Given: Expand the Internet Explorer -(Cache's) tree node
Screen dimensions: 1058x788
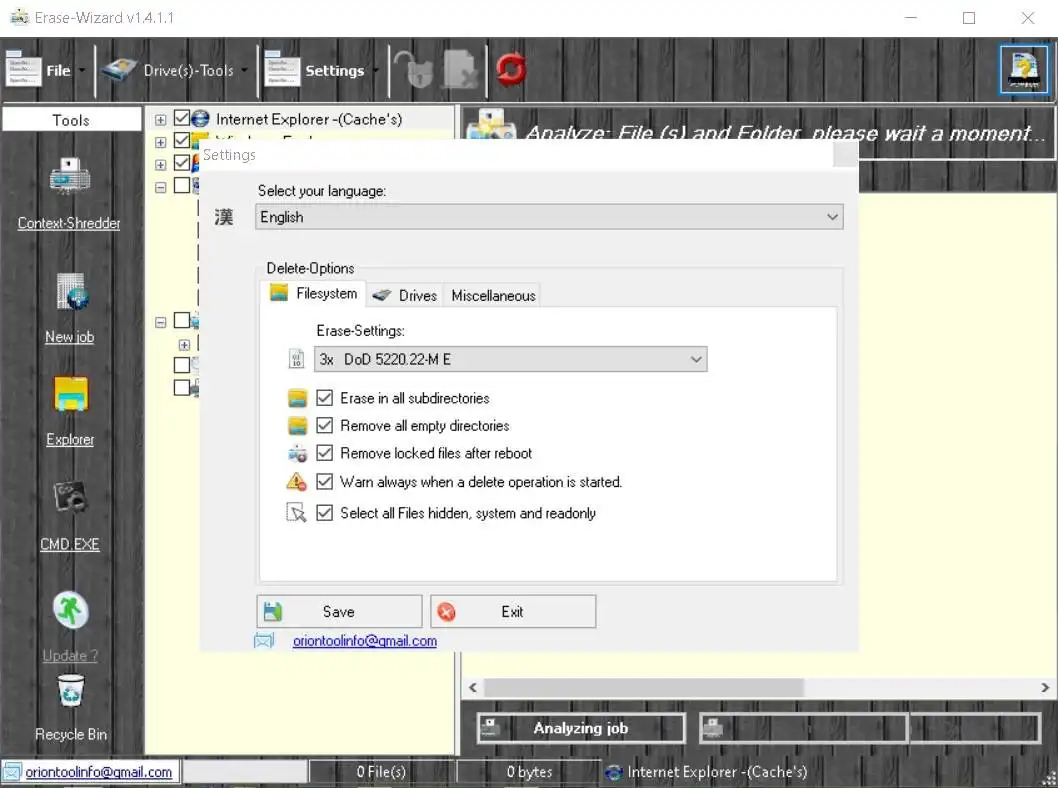Looking at the screenshot, I should [161, 120].
